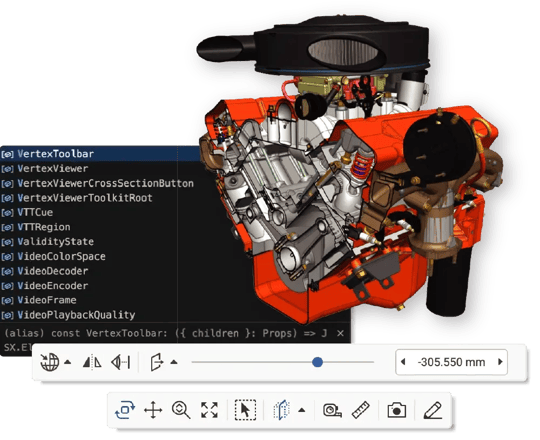The height and width of the screenshot is (440, 540).
Task: Decrease offset with the left arrow
Action: point(403,362)
